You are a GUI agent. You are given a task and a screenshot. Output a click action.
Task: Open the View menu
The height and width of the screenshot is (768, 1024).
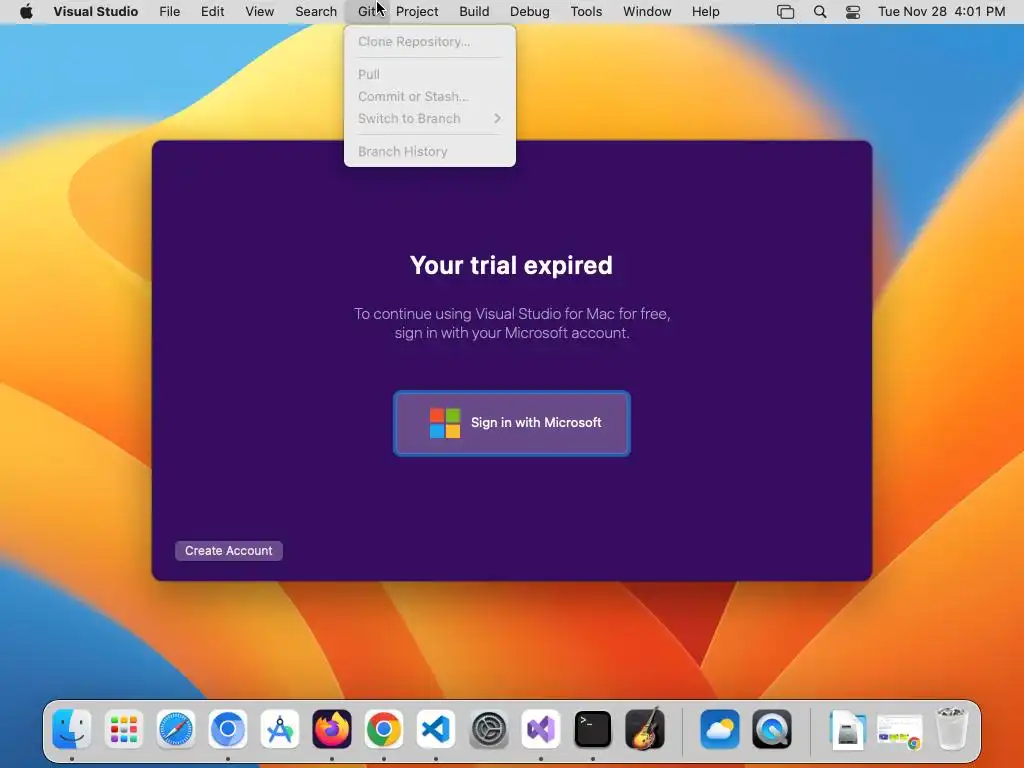pyautogui.click(x=259, y=11)
